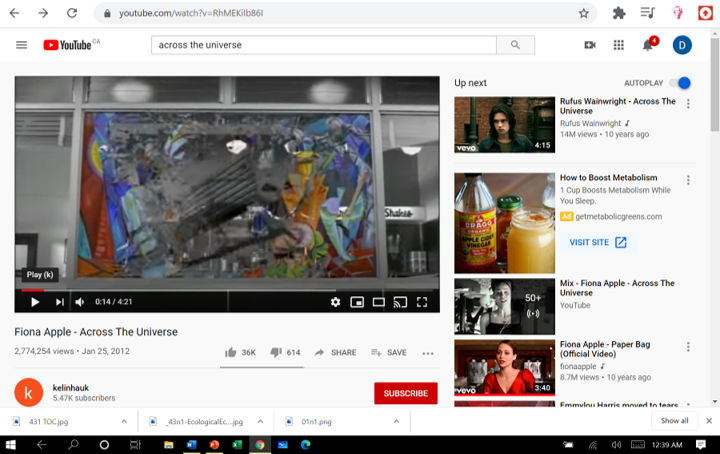Image resolution: width=720 pixels, height=454 pixels.
Task: Play the video
Action: click(35, 302)
